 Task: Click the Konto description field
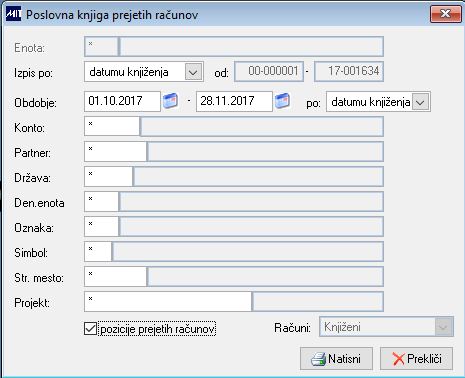[x=262, y=126]
